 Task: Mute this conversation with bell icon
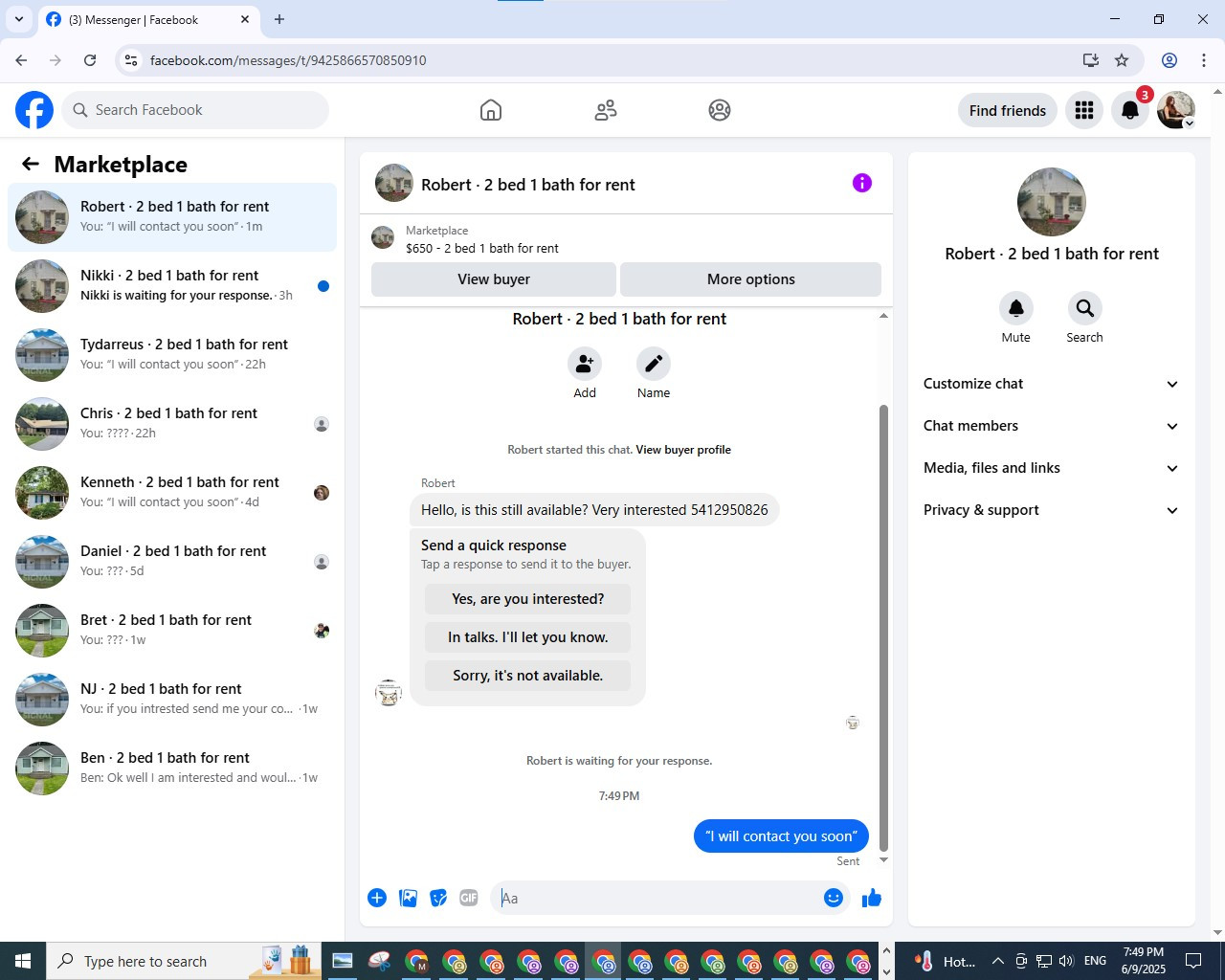tap(1016, 308)
